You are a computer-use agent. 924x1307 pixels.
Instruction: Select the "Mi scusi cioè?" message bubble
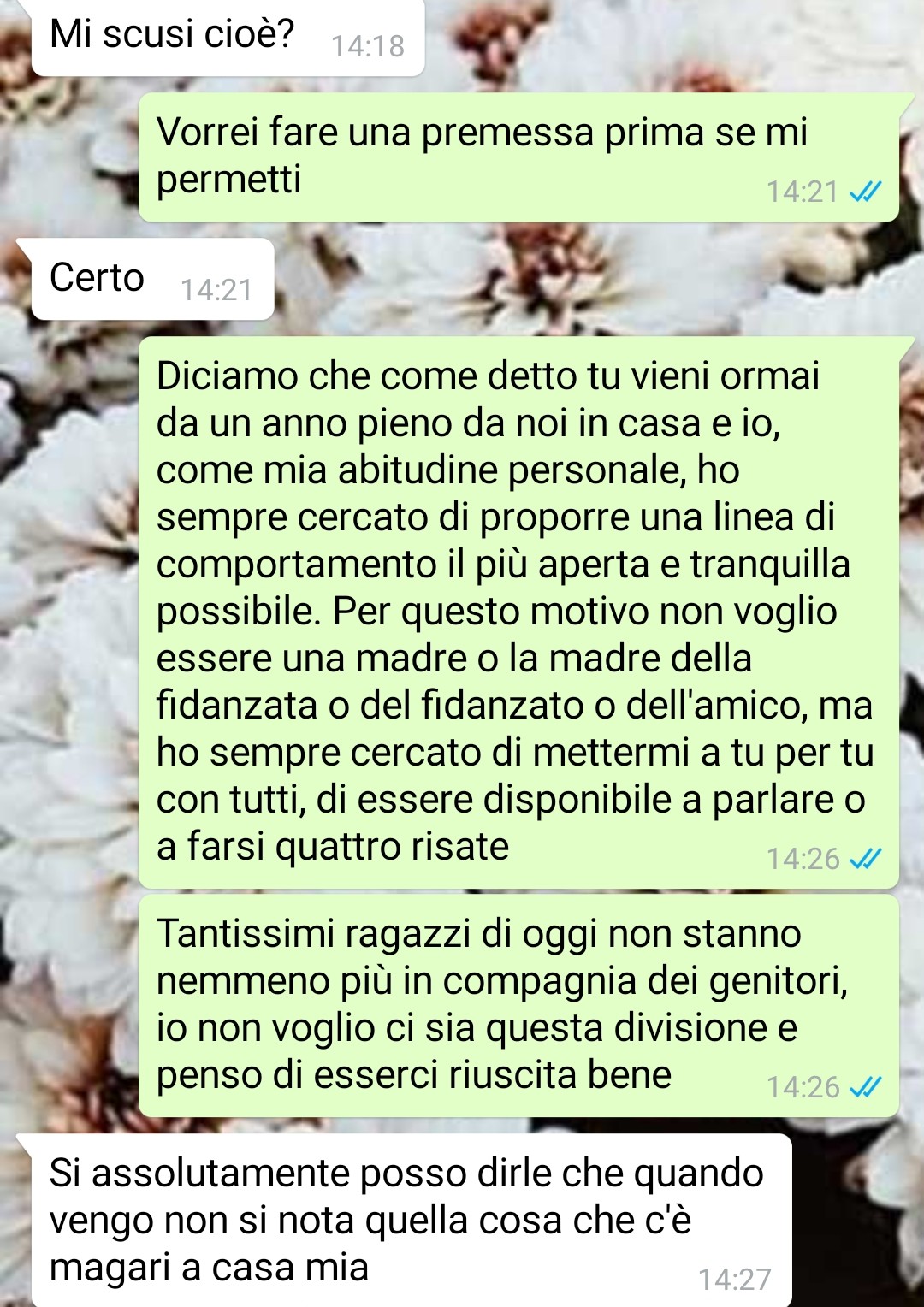click(x=228, y=37)
